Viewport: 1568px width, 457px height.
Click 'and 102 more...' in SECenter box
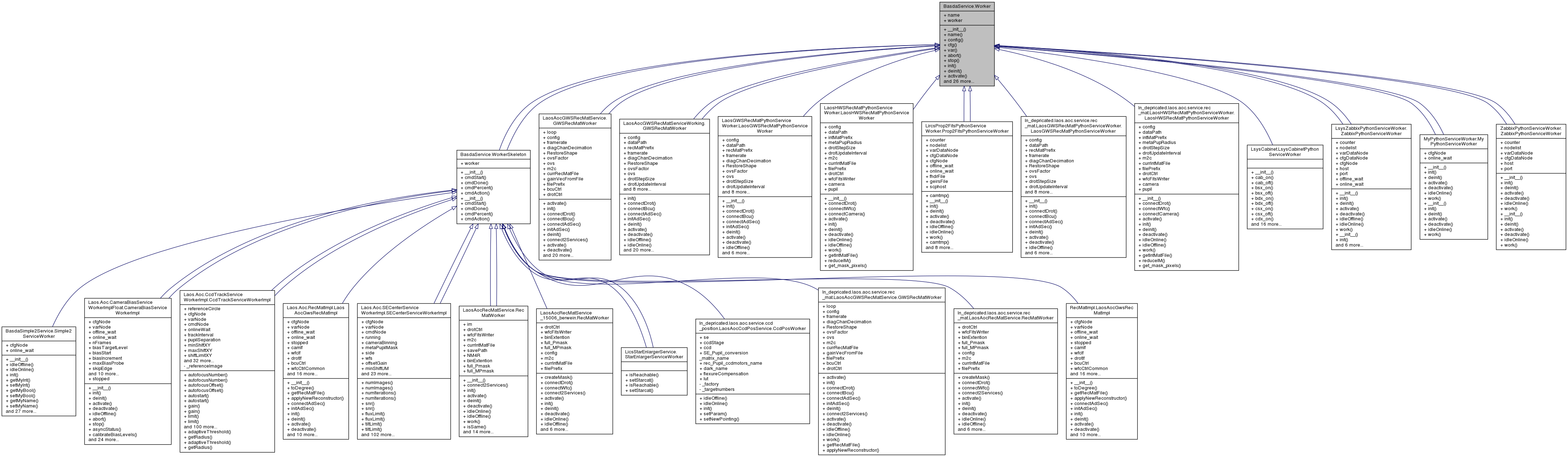[377, 434]
